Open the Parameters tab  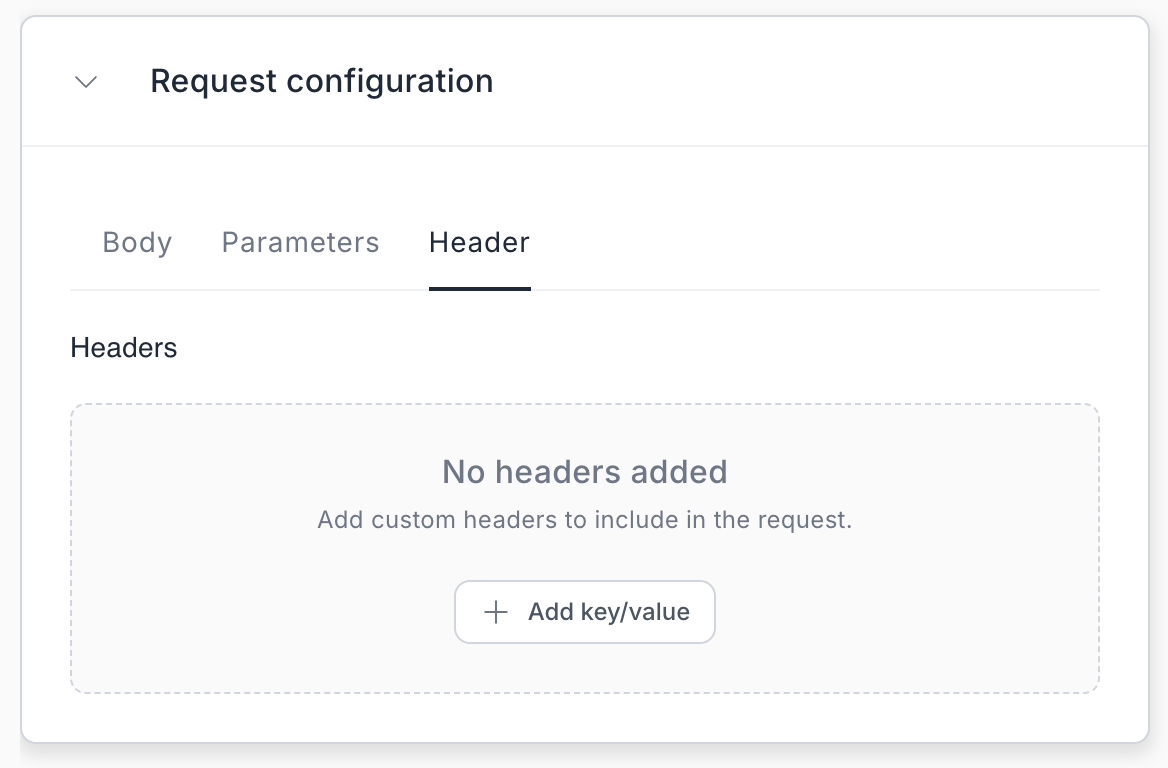click(300, 243)
